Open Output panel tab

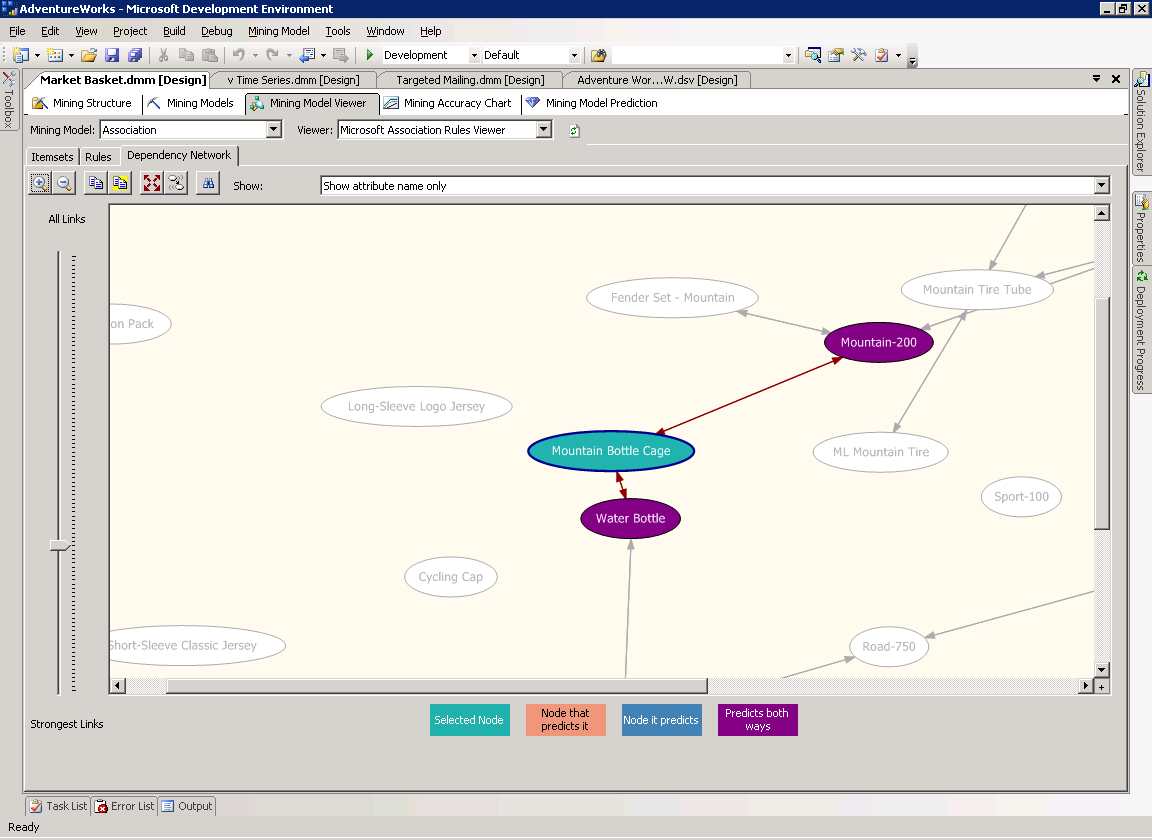tap(187, 805)
